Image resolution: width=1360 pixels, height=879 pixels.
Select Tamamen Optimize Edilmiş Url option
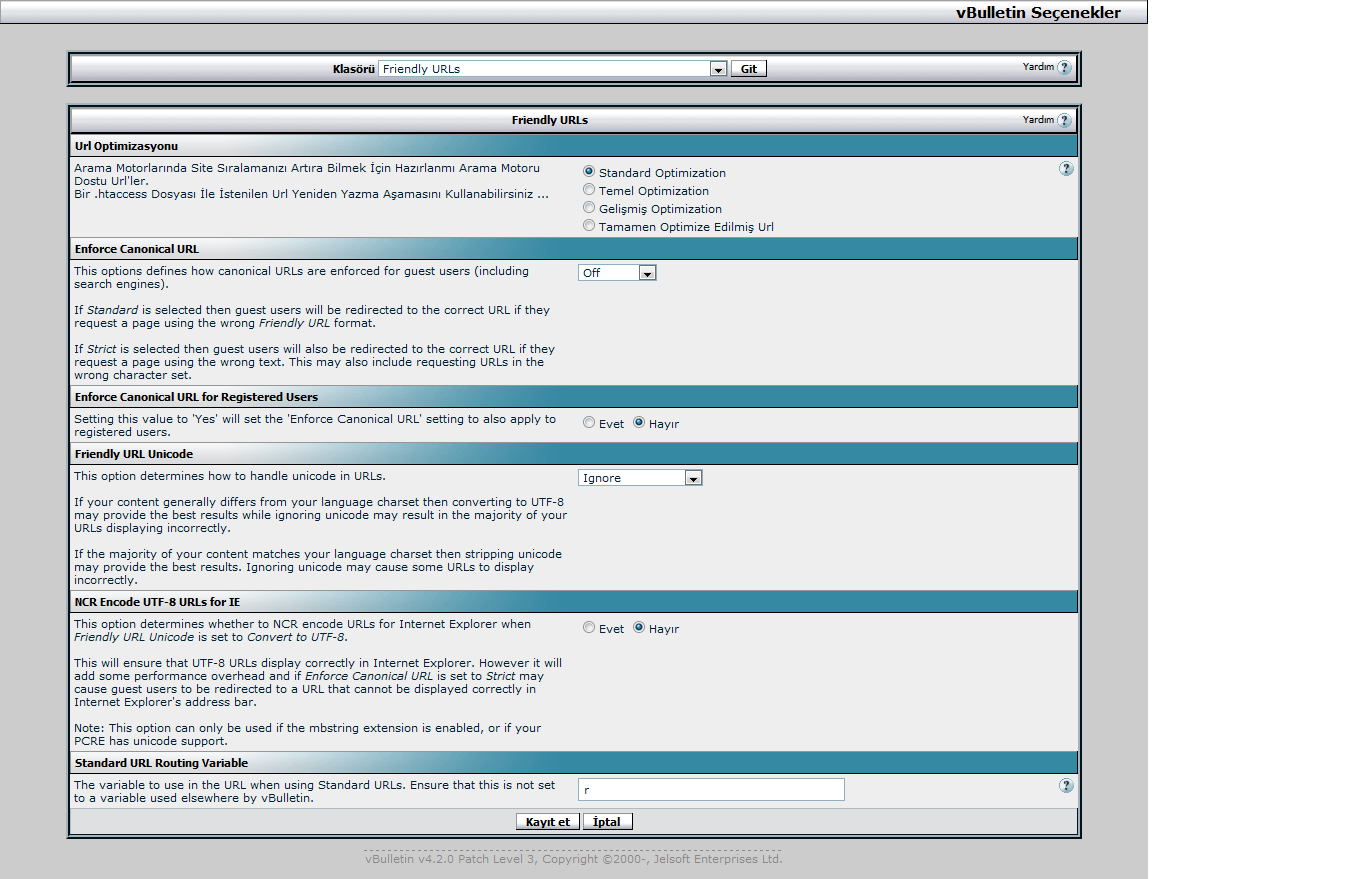589,226
